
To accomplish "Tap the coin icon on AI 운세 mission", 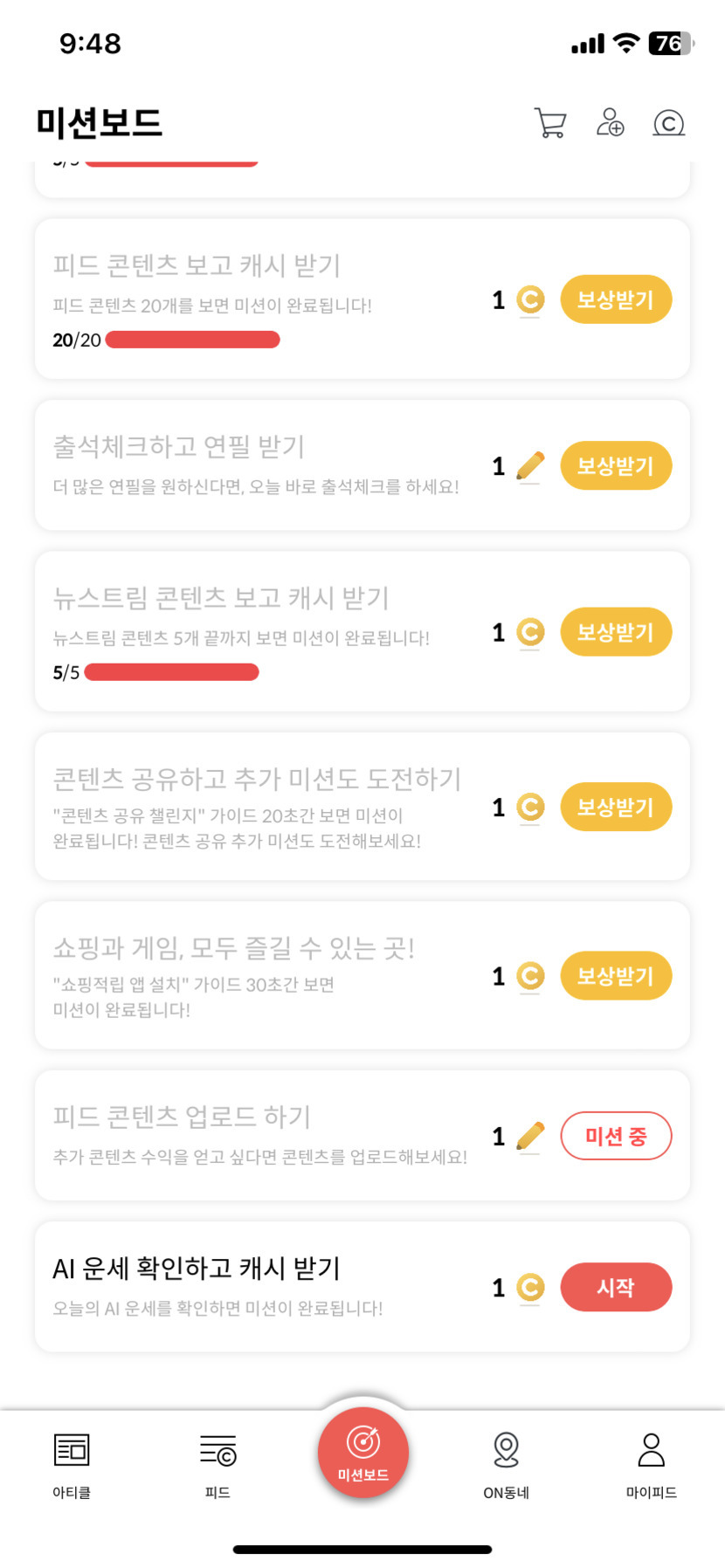I will point(530,1288).
